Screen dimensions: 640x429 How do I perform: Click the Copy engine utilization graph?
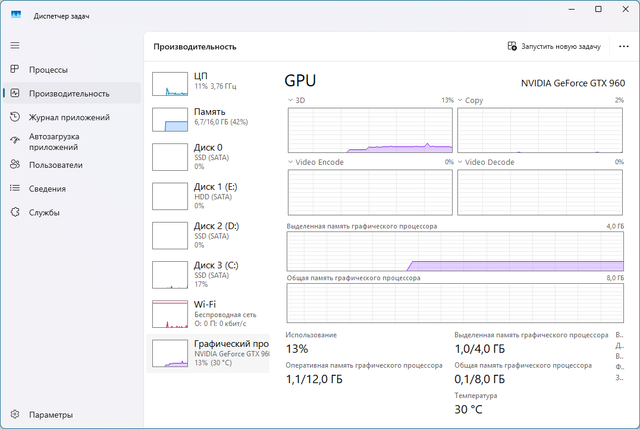[540, 130]
